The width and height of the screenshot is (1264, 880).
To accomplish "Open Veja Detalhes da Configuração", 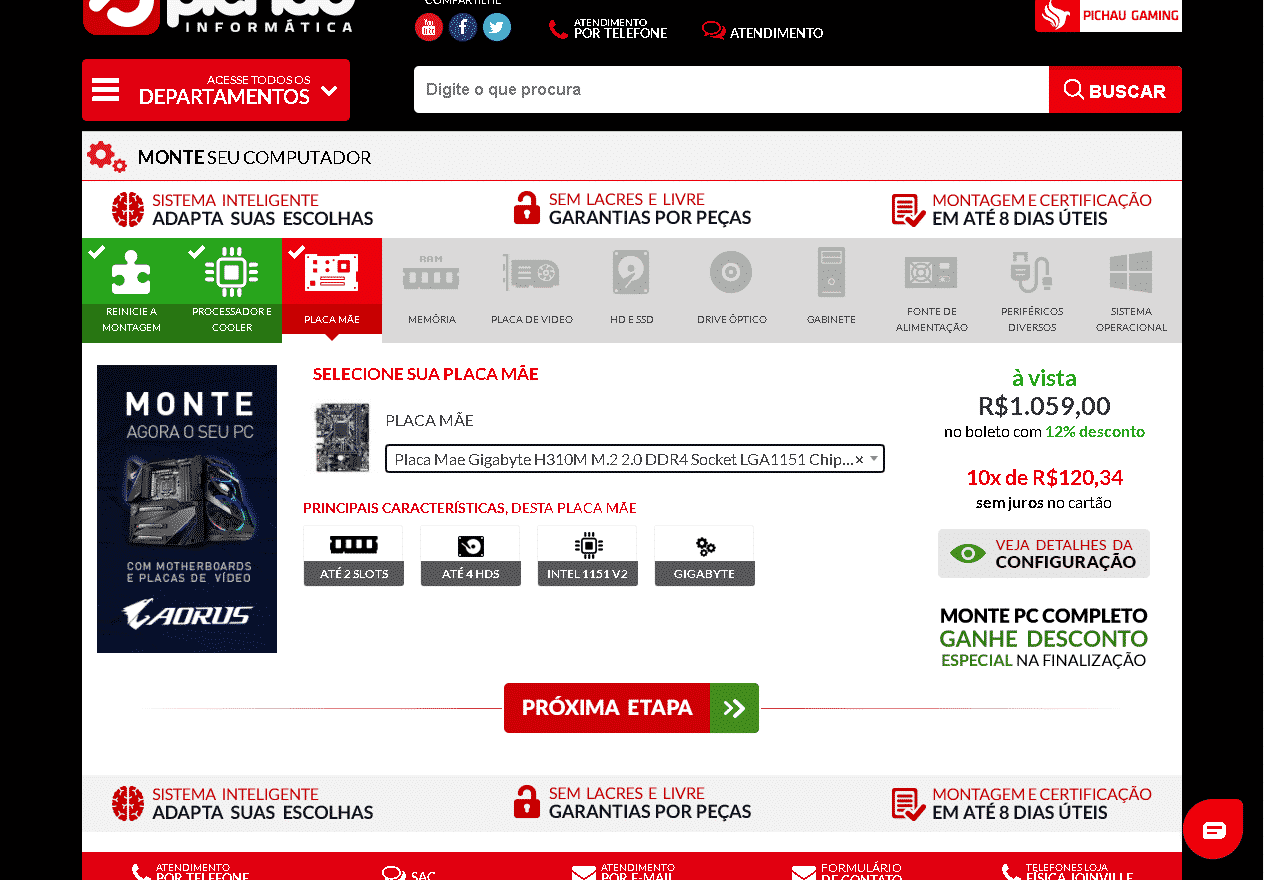I will tap(1044, 553).
